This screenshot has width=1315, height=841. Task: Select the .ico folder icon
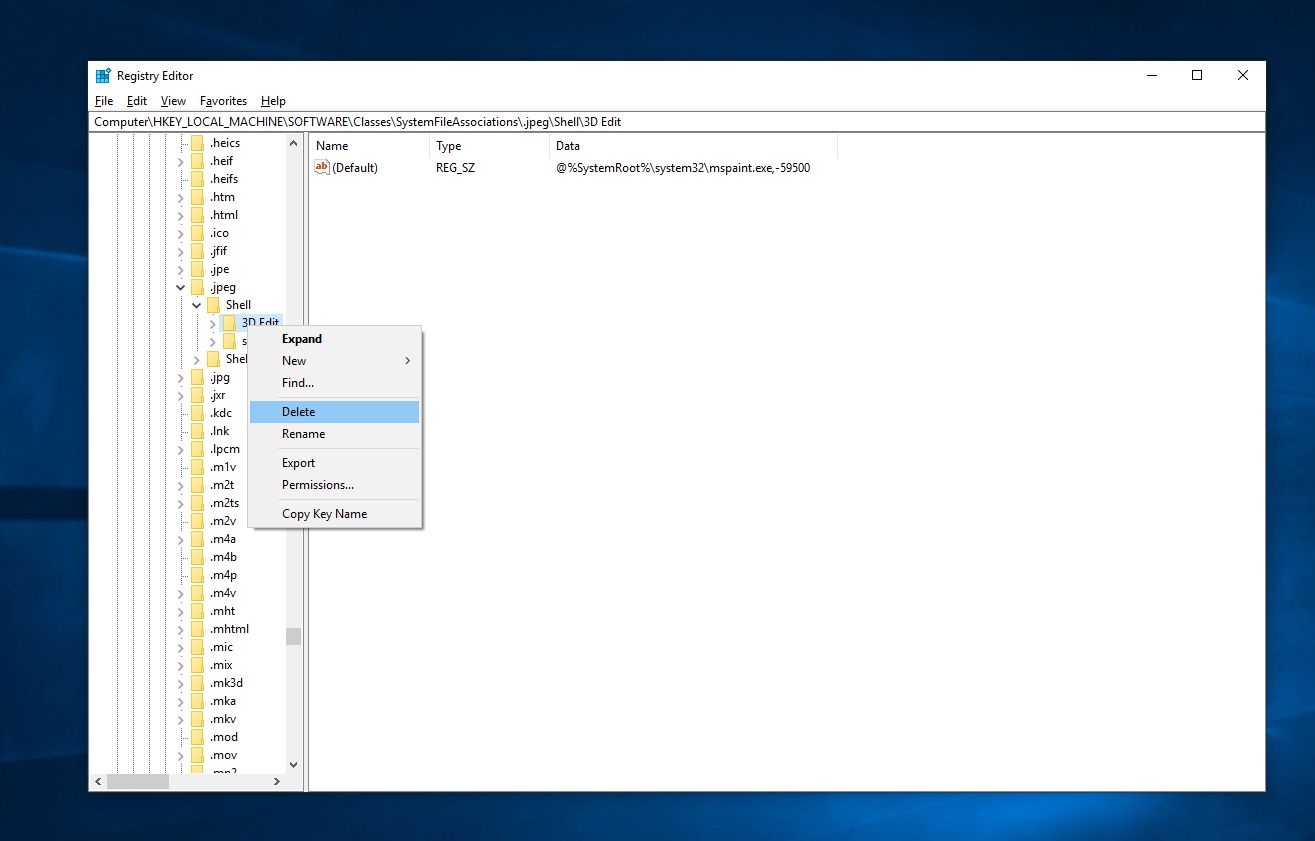197,233
